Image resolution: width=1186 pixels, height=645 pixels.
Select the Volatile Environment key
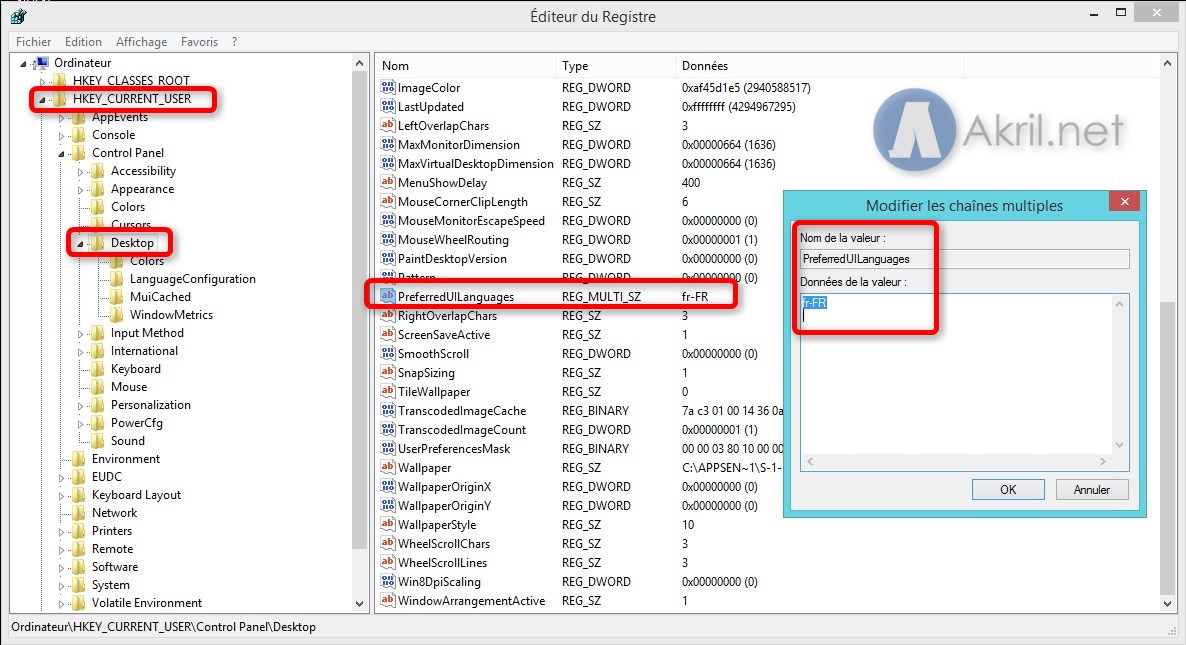click(x=147, y=603)
